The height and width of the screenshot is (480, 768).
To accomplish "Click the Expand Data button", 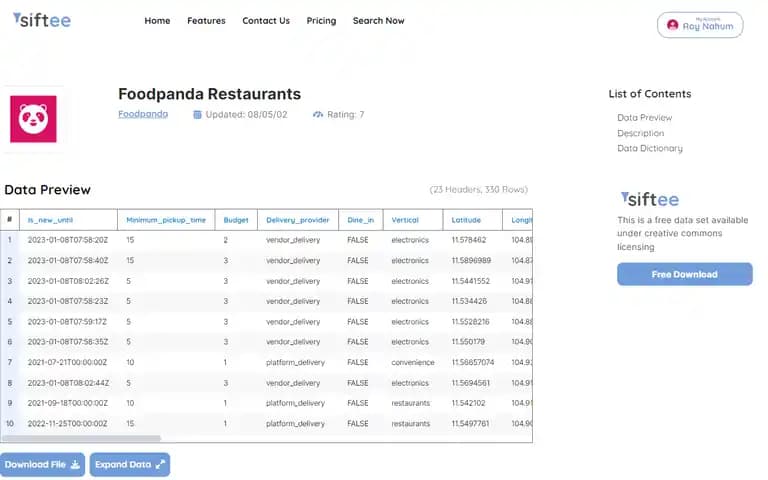I will [130, 465].
